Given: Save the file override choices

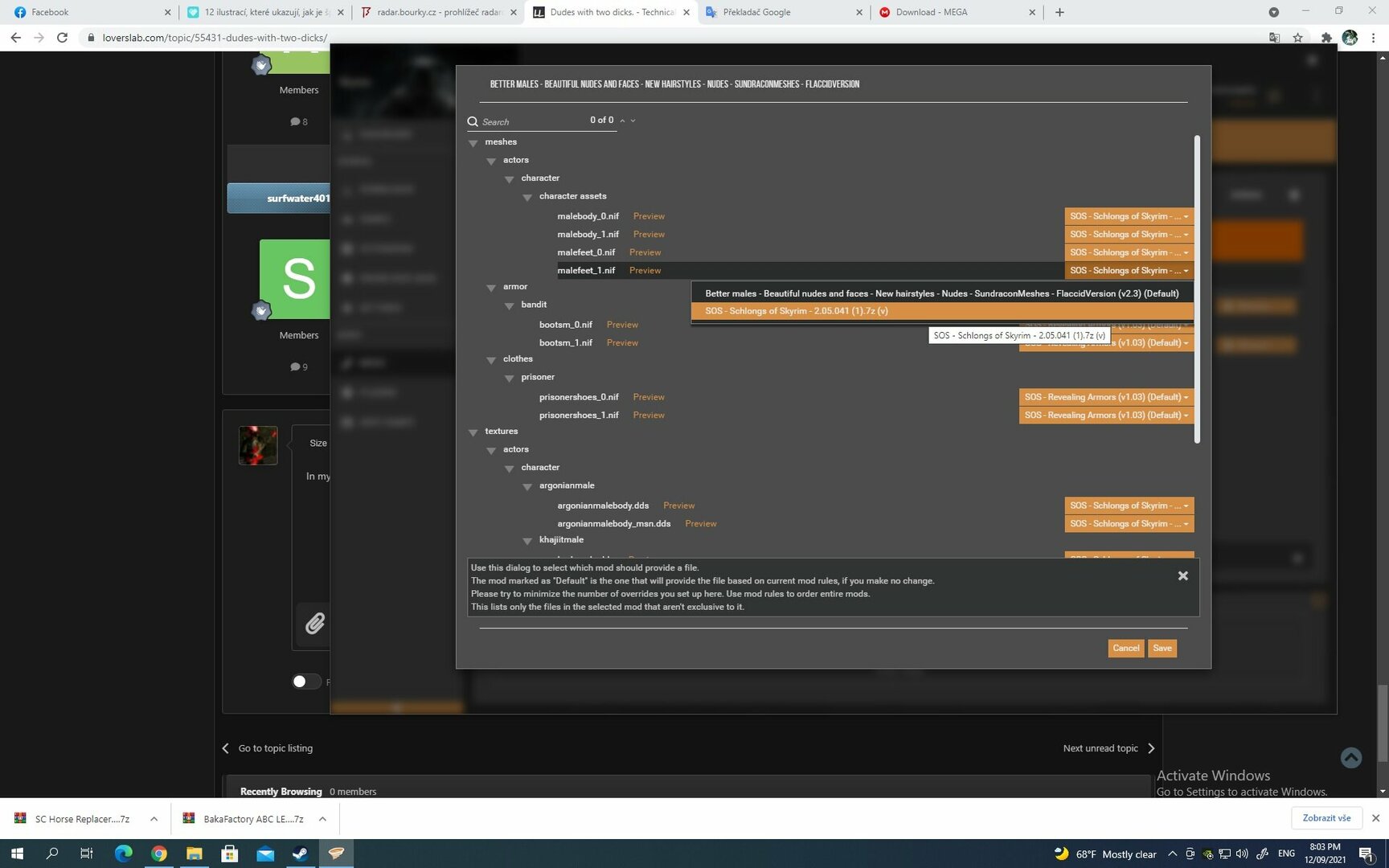Looking at the screenshot, I should pos(1162,649).
